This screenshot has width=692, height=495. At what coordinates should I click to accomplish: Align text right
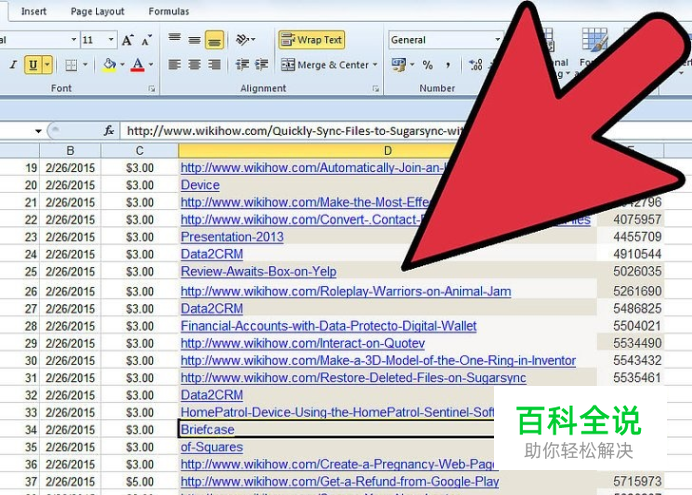[214, 65]
